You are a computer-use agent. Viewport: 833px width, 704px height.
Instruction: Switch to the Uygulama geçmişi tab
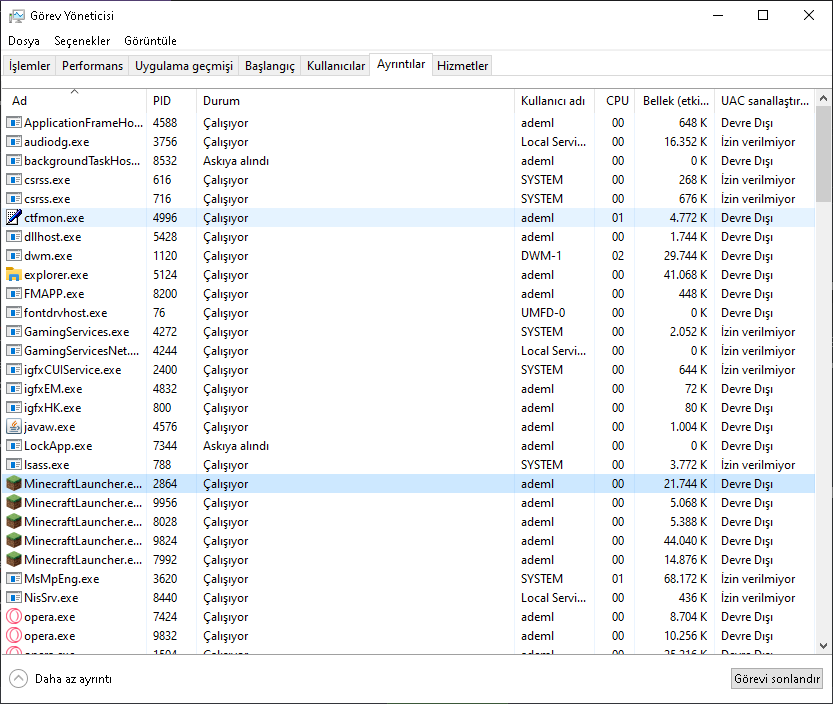coord(184,66)
